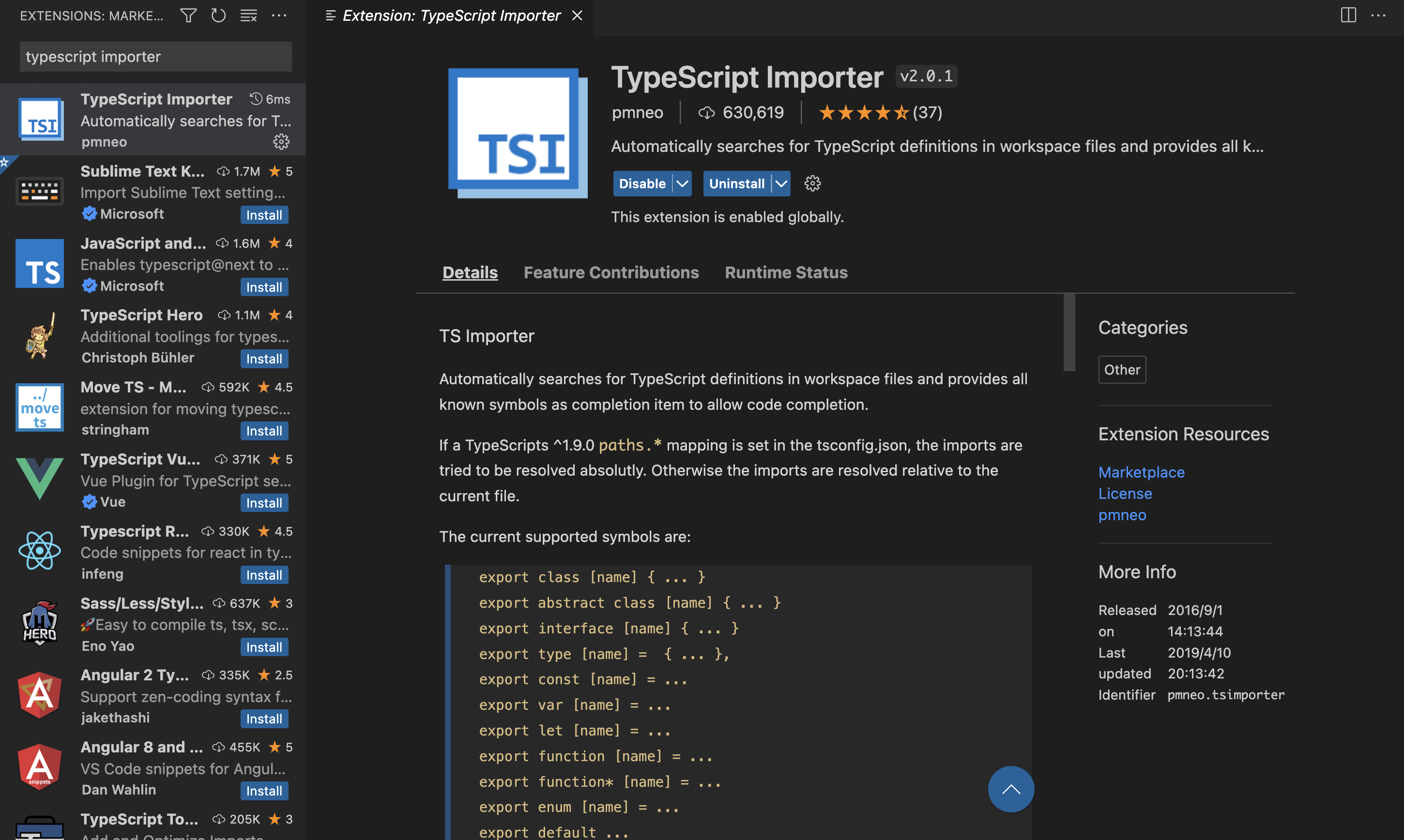Expand the Disable button dropdown arrow

(683, 183)
